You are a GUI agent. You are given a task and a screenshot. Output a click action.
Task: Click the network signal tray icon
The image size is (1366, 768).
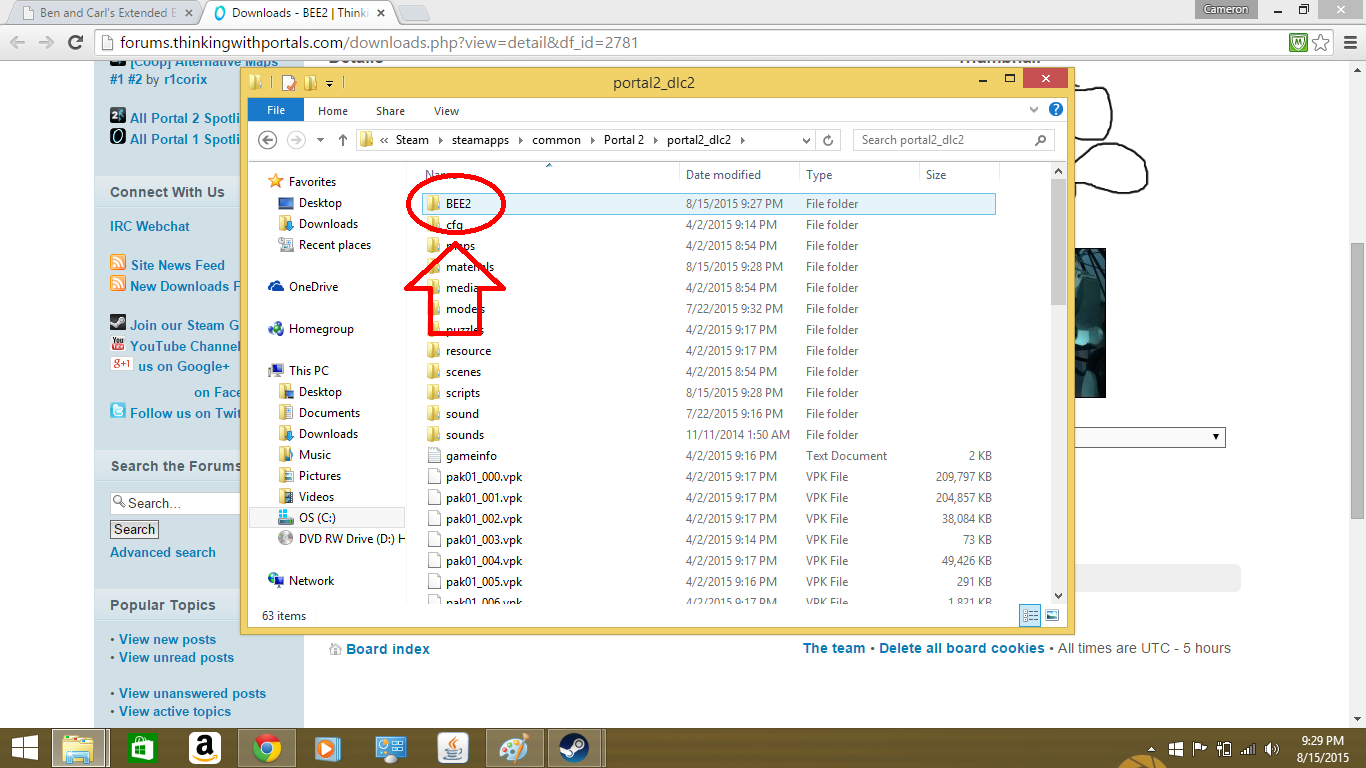coord(1248,748)
